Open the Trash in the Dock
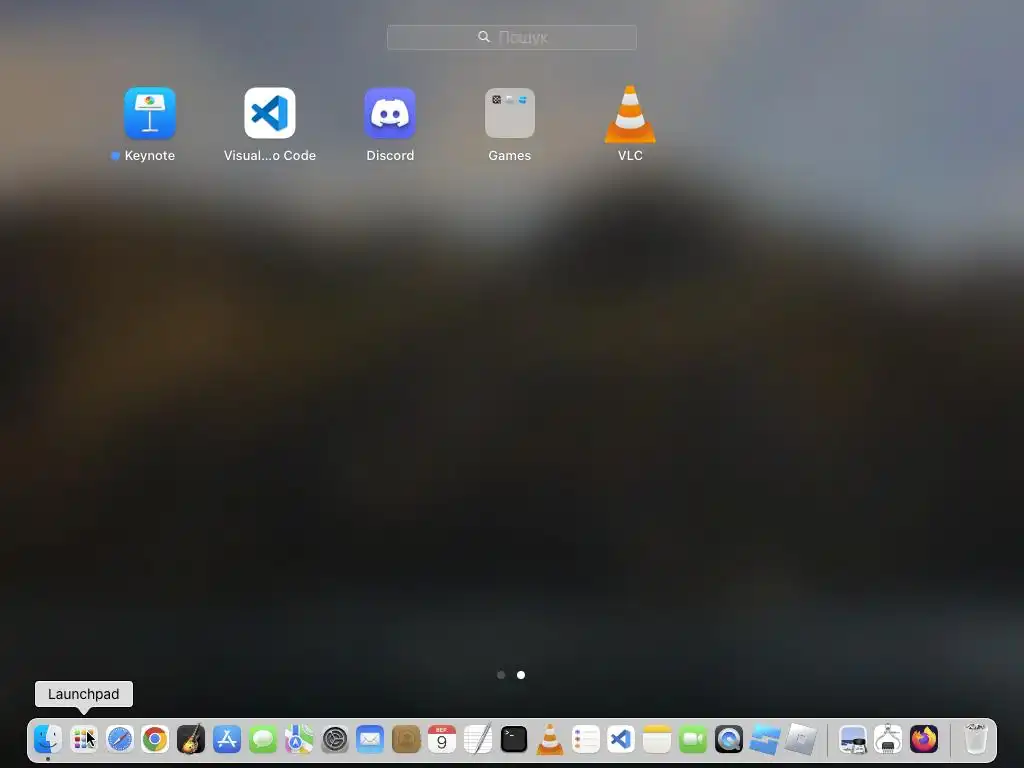Viewport: 1024px width, 768px height. (x=976, y=739)
